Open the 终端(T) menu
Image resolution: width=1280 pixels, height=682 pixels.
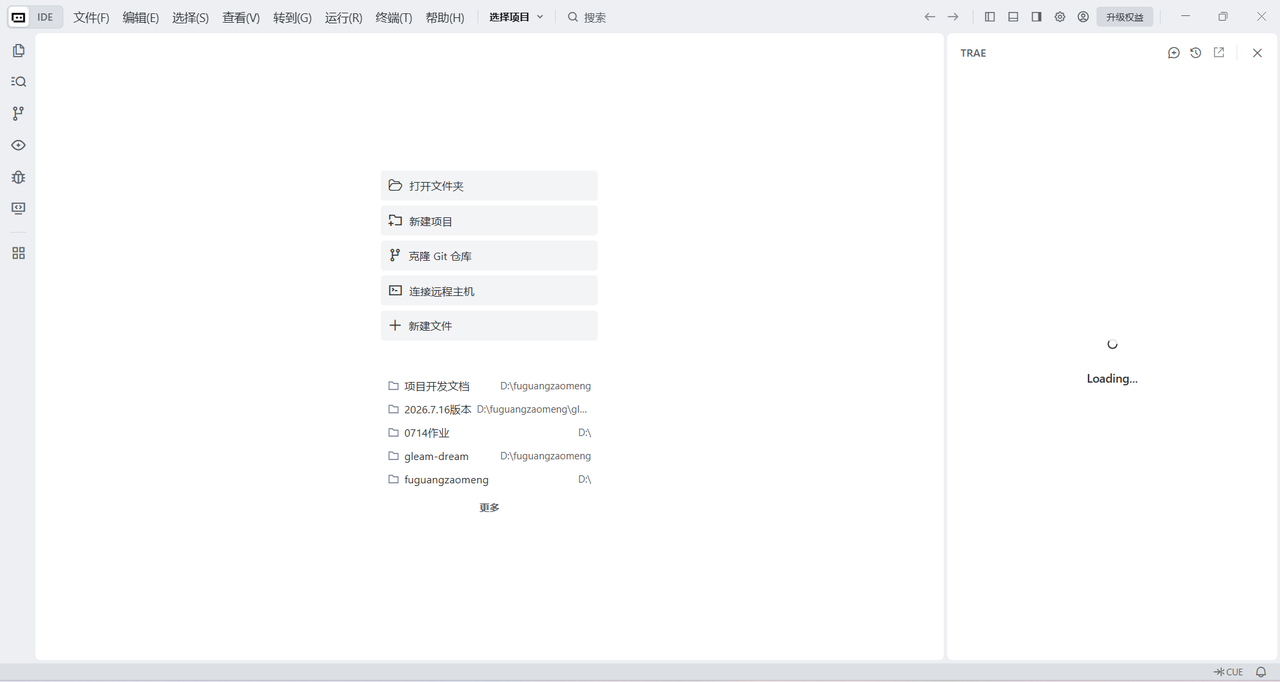click(394, 18)
